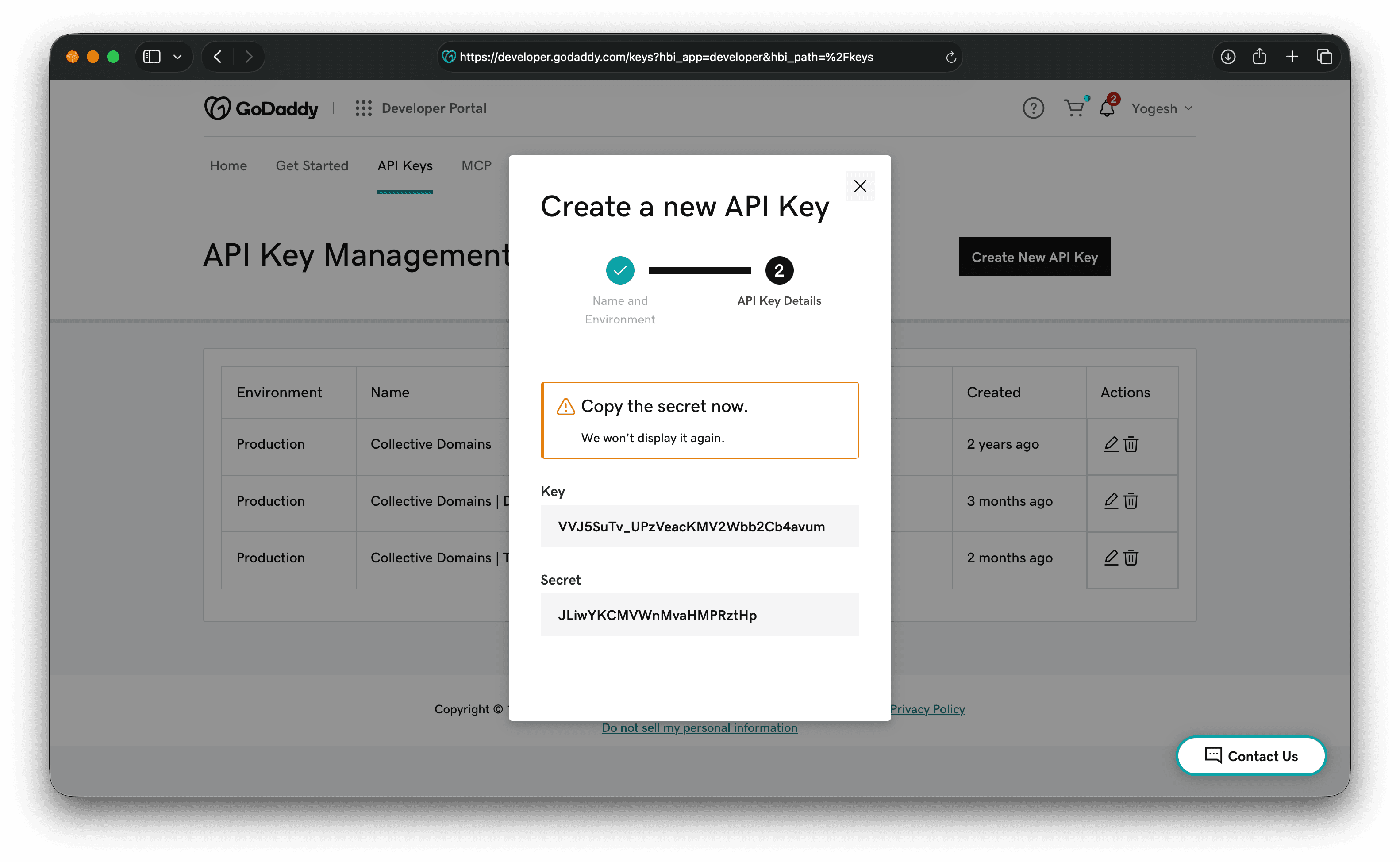The image size is (1400, 862).
Task: Delete the second Collective Domains key
Action: click(1131, 501)
